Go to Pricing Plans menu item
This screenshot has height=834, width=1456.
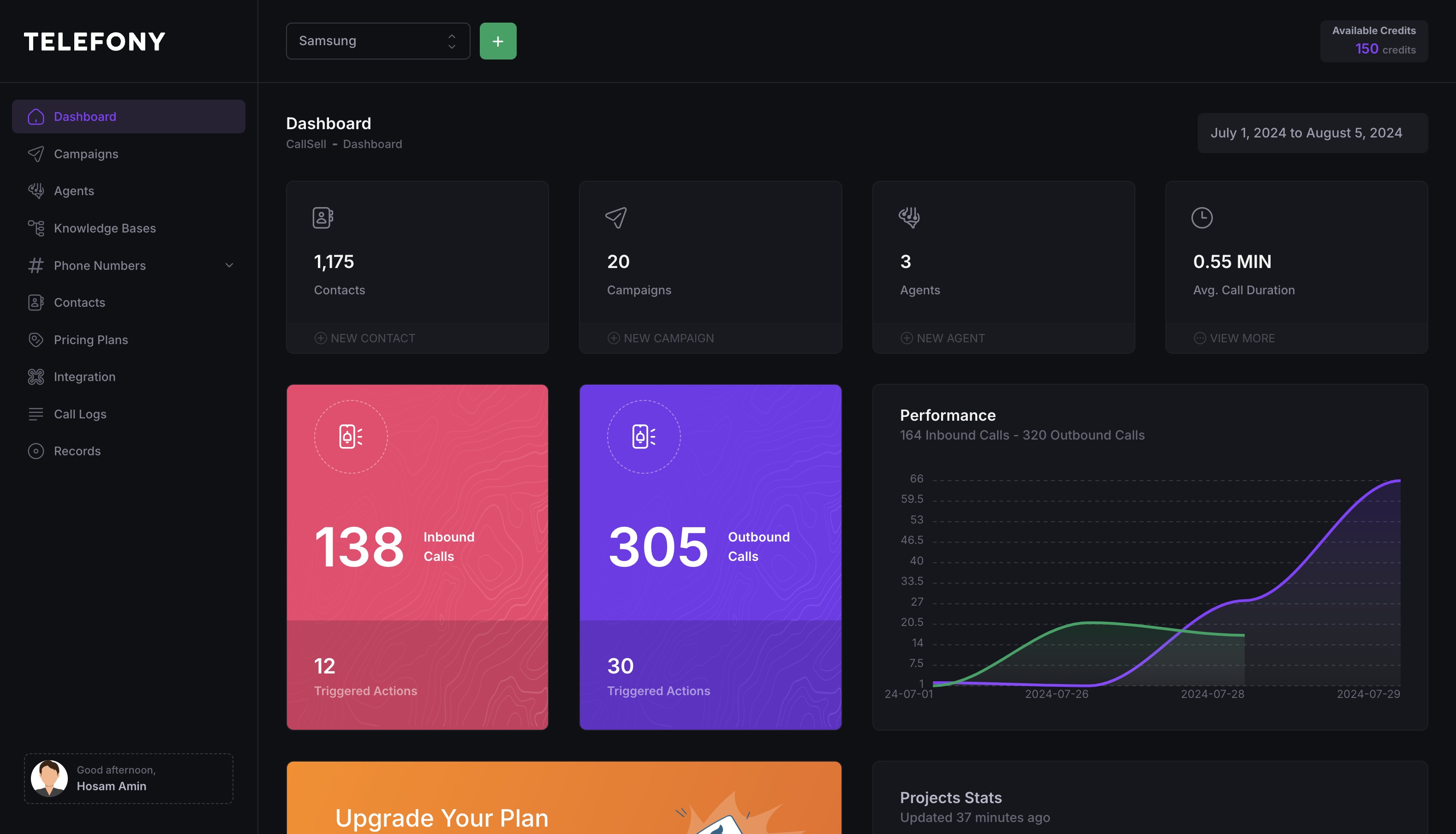pos(90,340)
